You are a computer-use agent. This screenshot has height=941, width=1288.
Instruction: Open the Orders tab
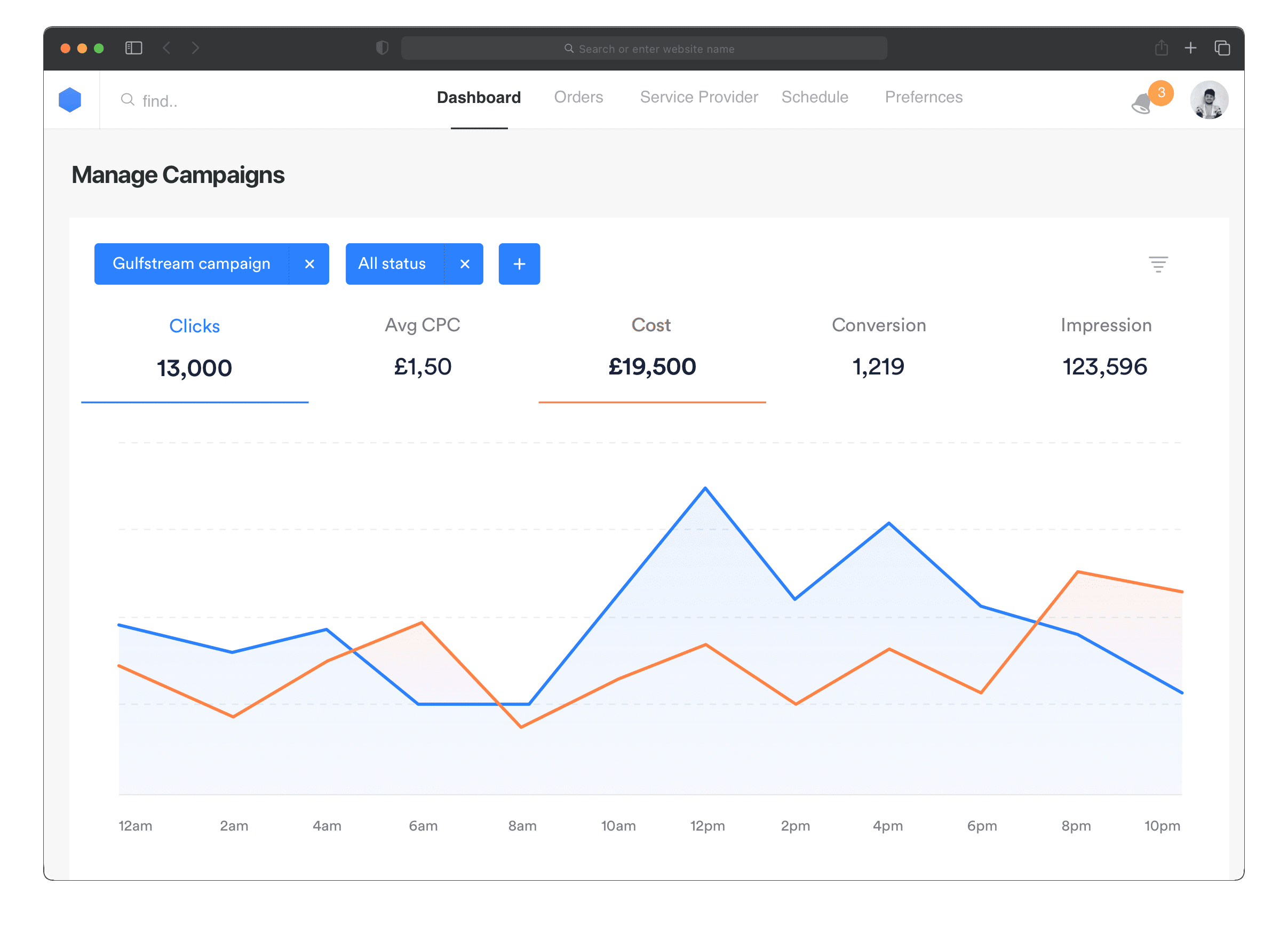[x=579, y=98]
